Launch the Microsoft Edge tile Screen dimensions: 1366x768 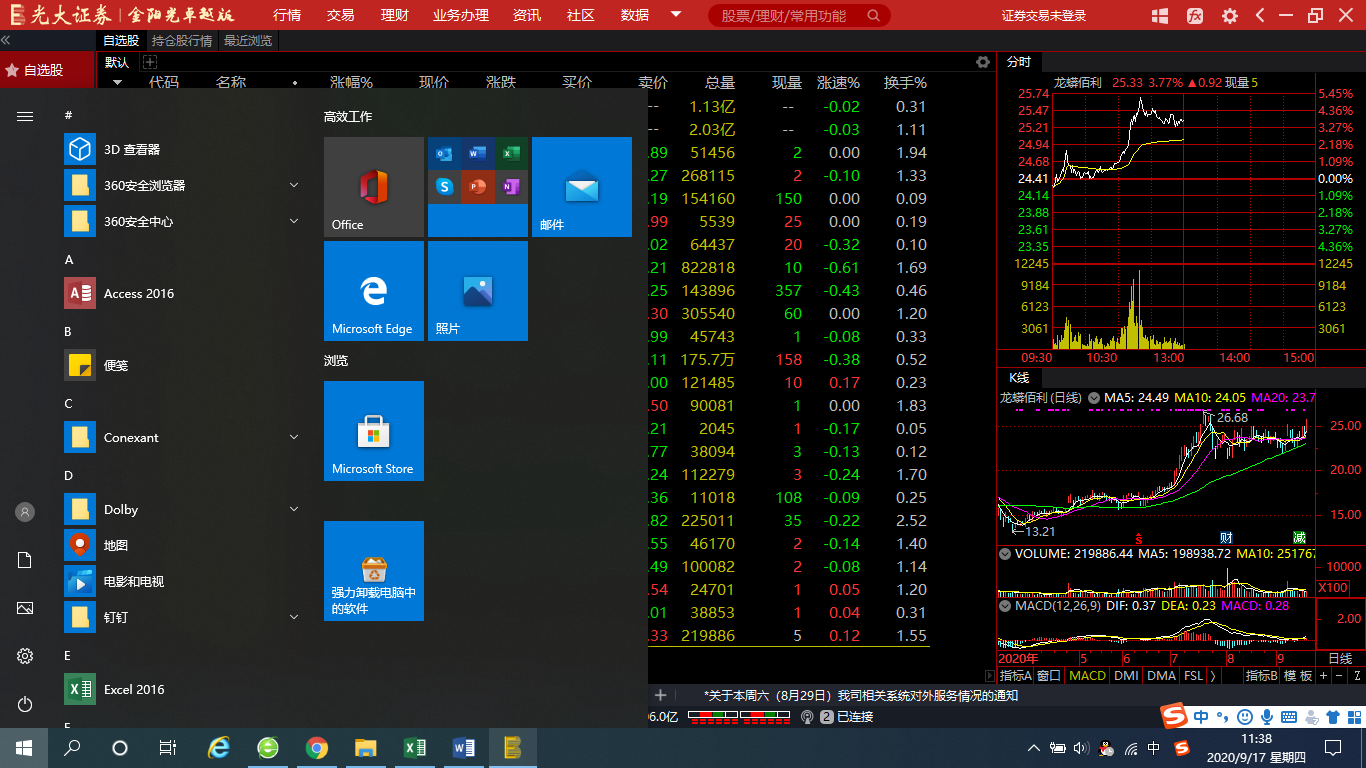tap(375, 291)
